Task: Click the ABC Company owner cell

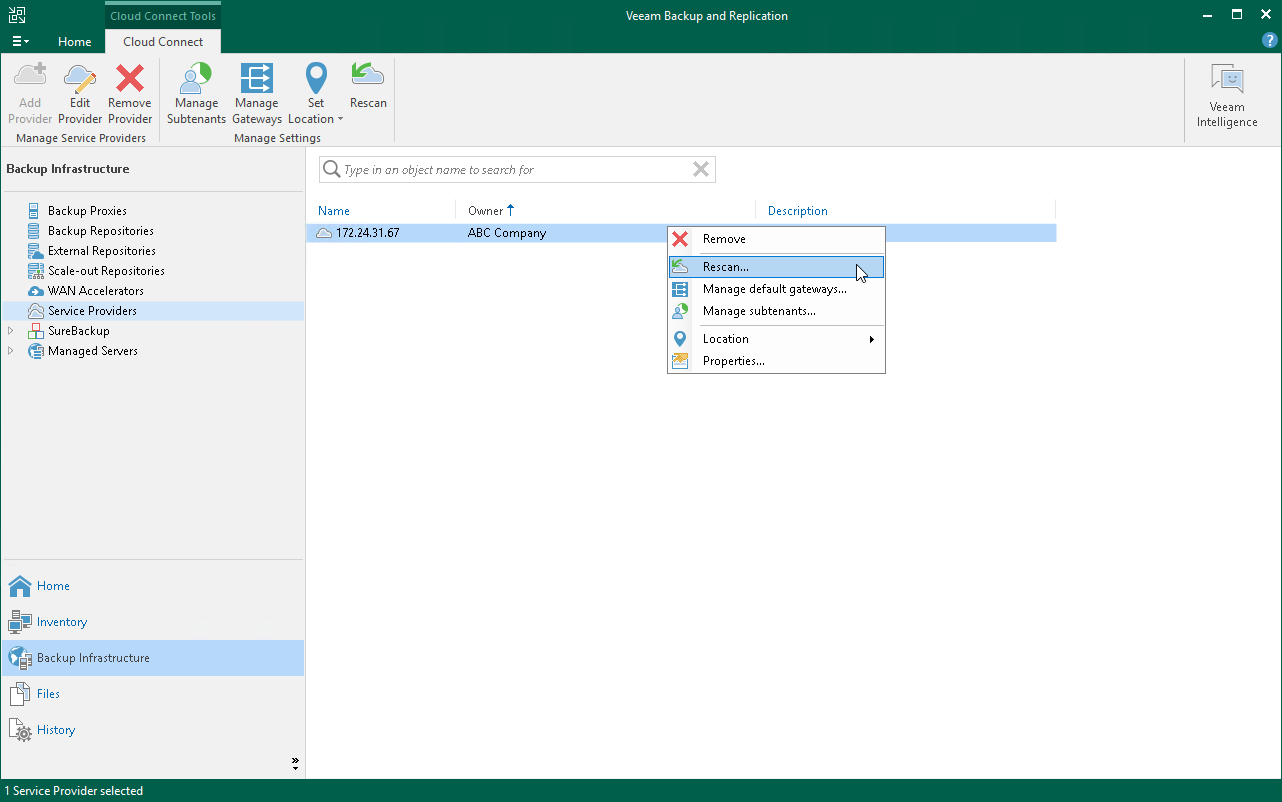Action: click(507, 233)
